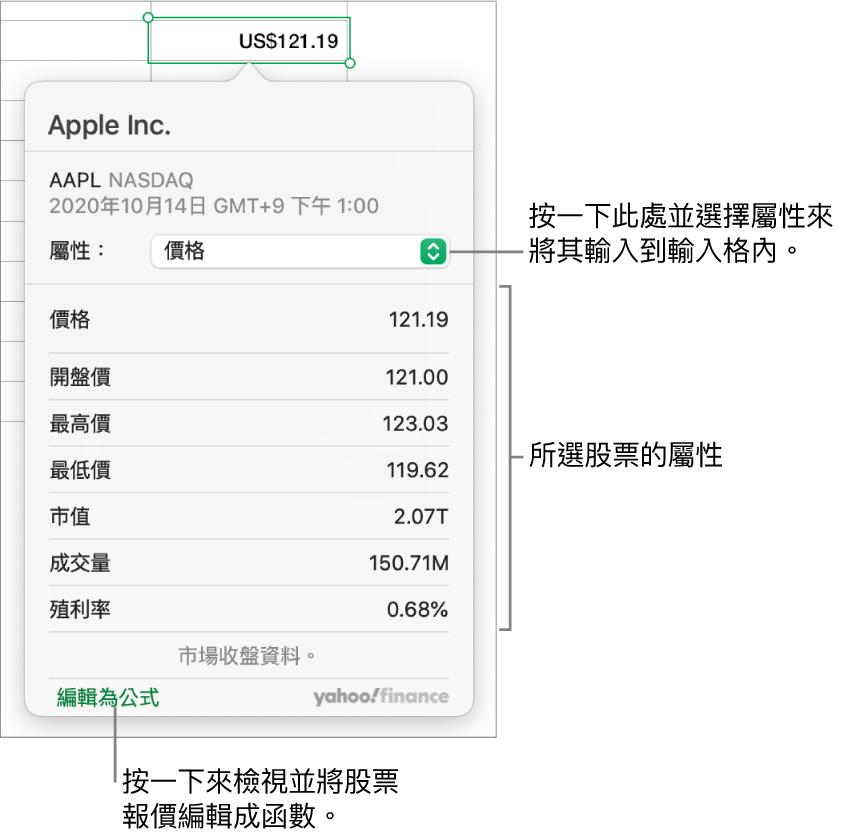The image size is (849, 833).
Task: Click the NASDAQ exchange label
Action: (x=151, y=180)
